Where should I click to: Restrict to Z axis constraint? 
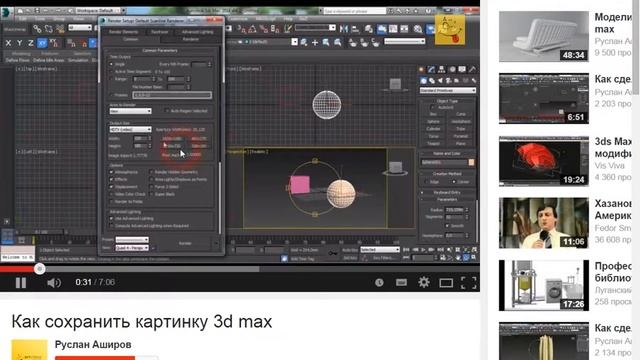31,42
